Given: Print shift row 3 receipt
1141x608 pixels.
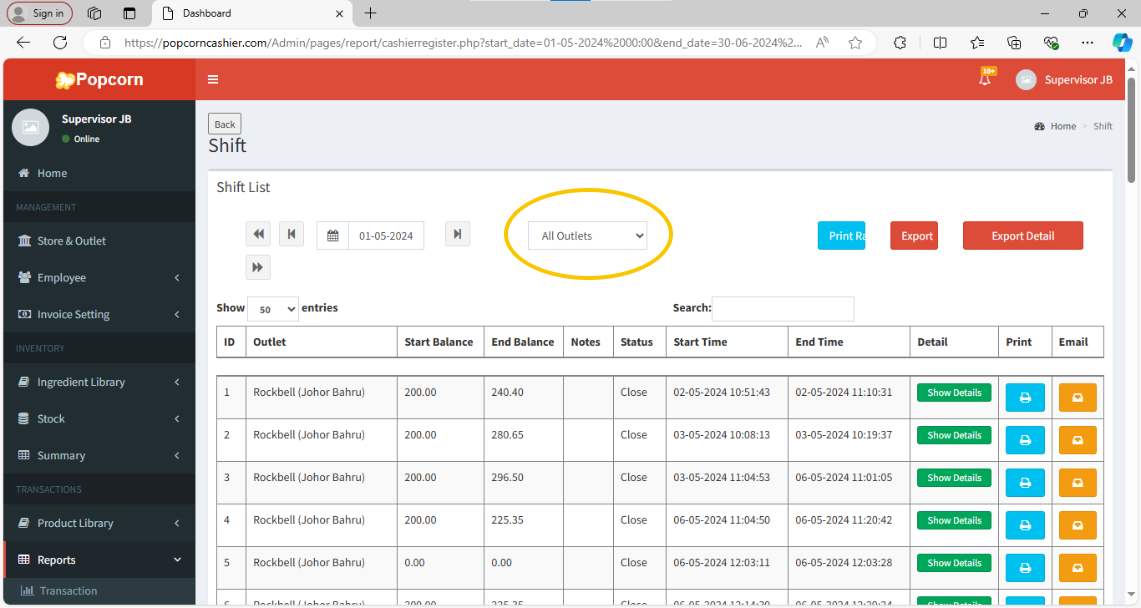Looking at the screenshot, I should 1025,483.
